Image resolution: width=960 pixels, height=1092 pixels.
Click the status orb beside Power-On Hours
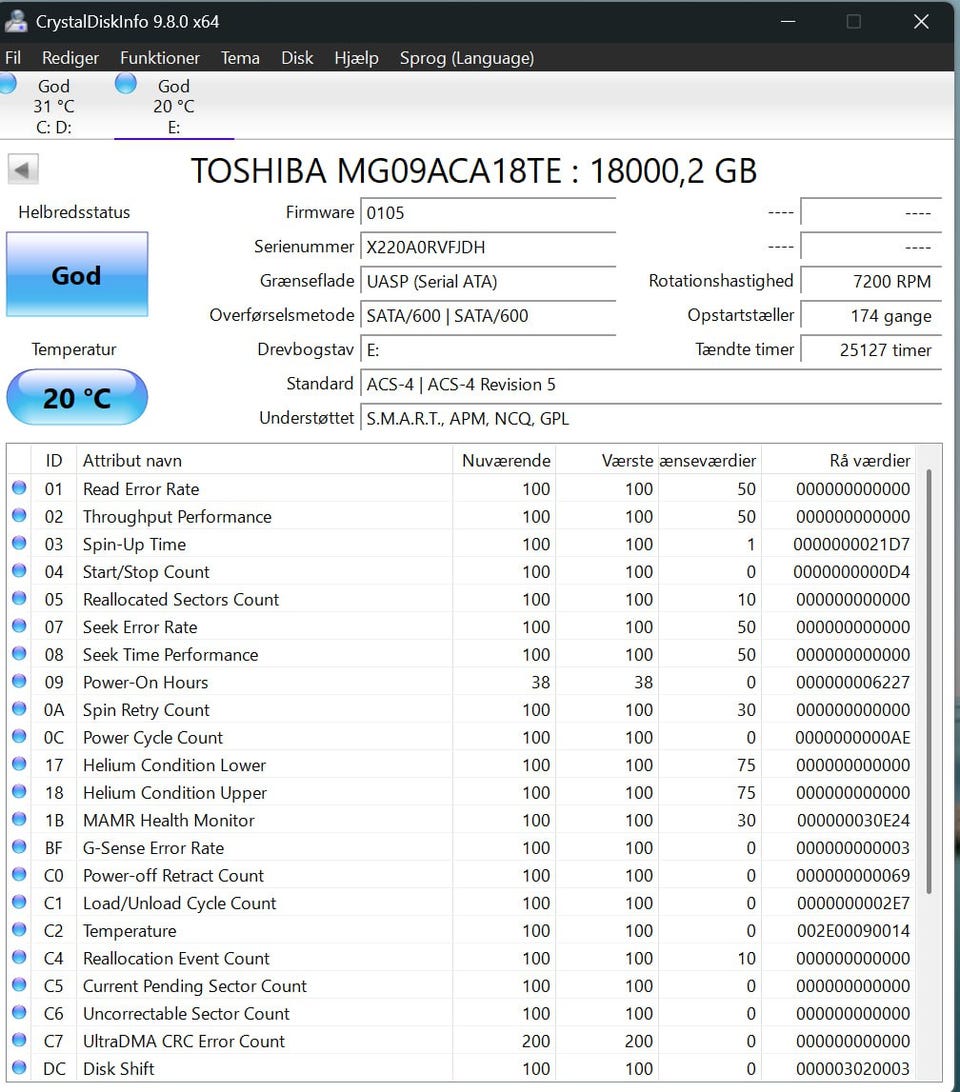pos(19,682)
